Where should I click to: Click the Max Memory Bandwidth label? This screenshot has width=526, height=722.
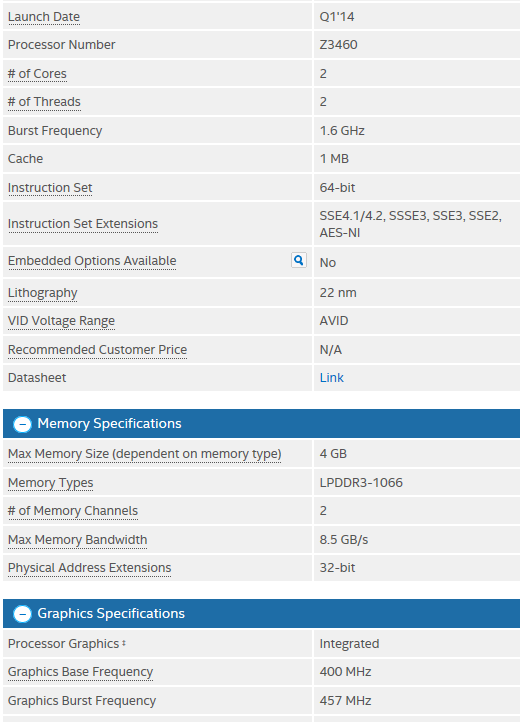pyautogui.click(x=78, y=540)
